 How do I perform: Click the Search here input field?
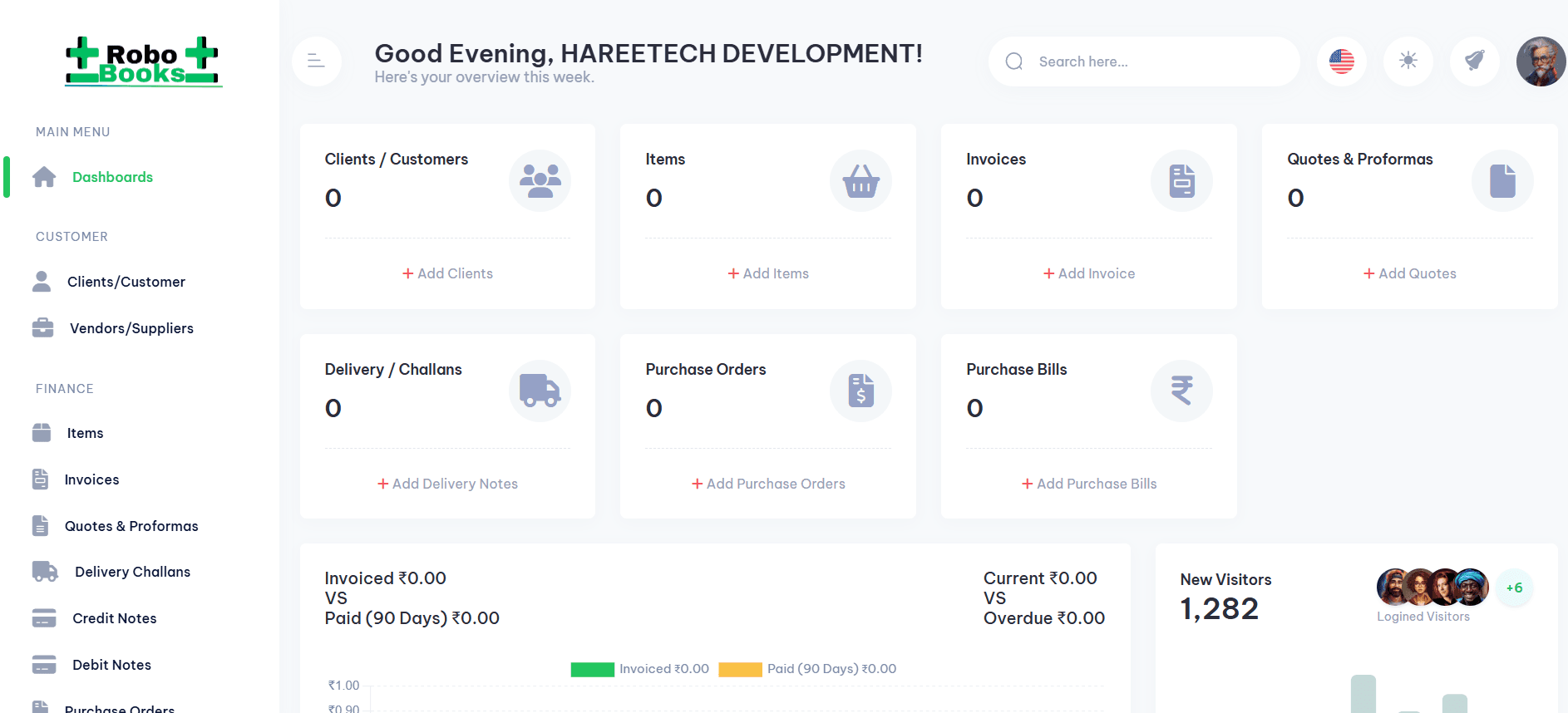(x=1156, y=61)
